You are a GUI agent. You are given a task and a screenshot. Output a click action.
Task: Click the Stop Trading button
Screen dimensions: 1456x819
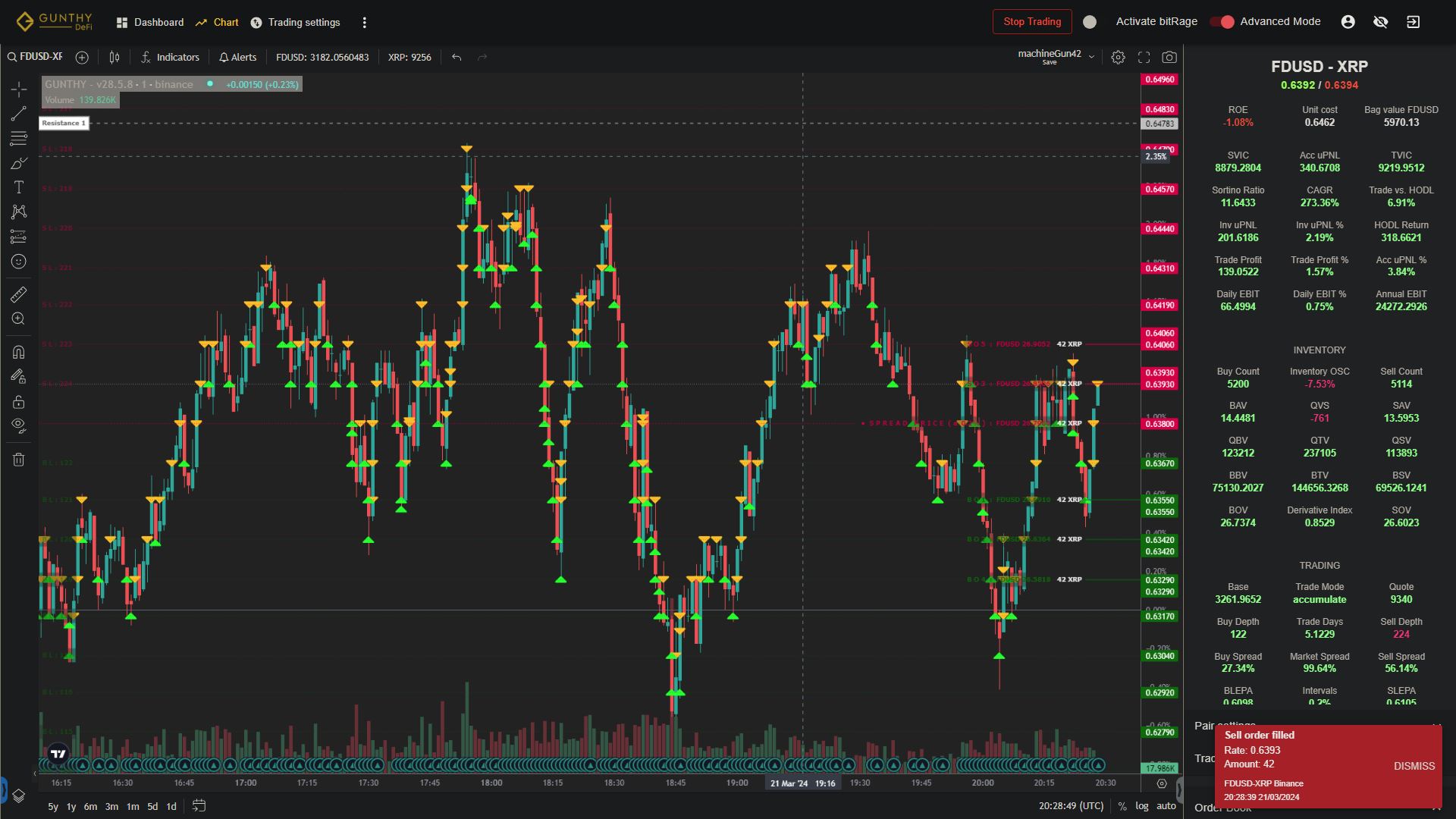point(1032,21)
